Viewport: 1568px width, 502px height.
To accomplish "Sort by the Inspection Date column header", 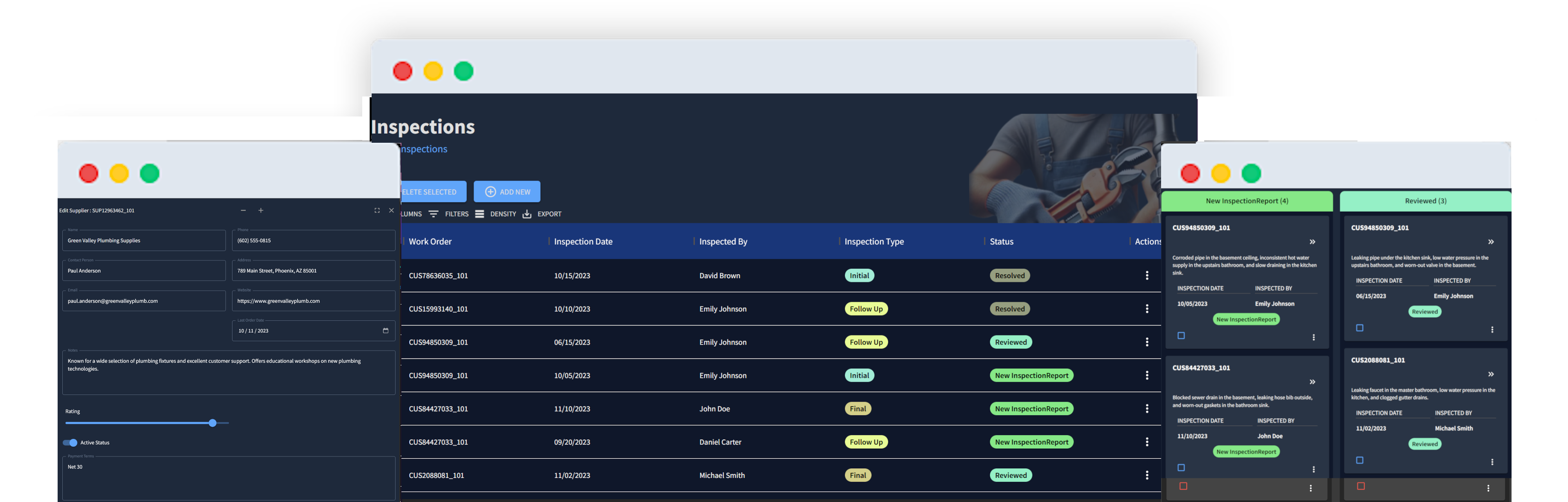I will [x=583, y=242].
